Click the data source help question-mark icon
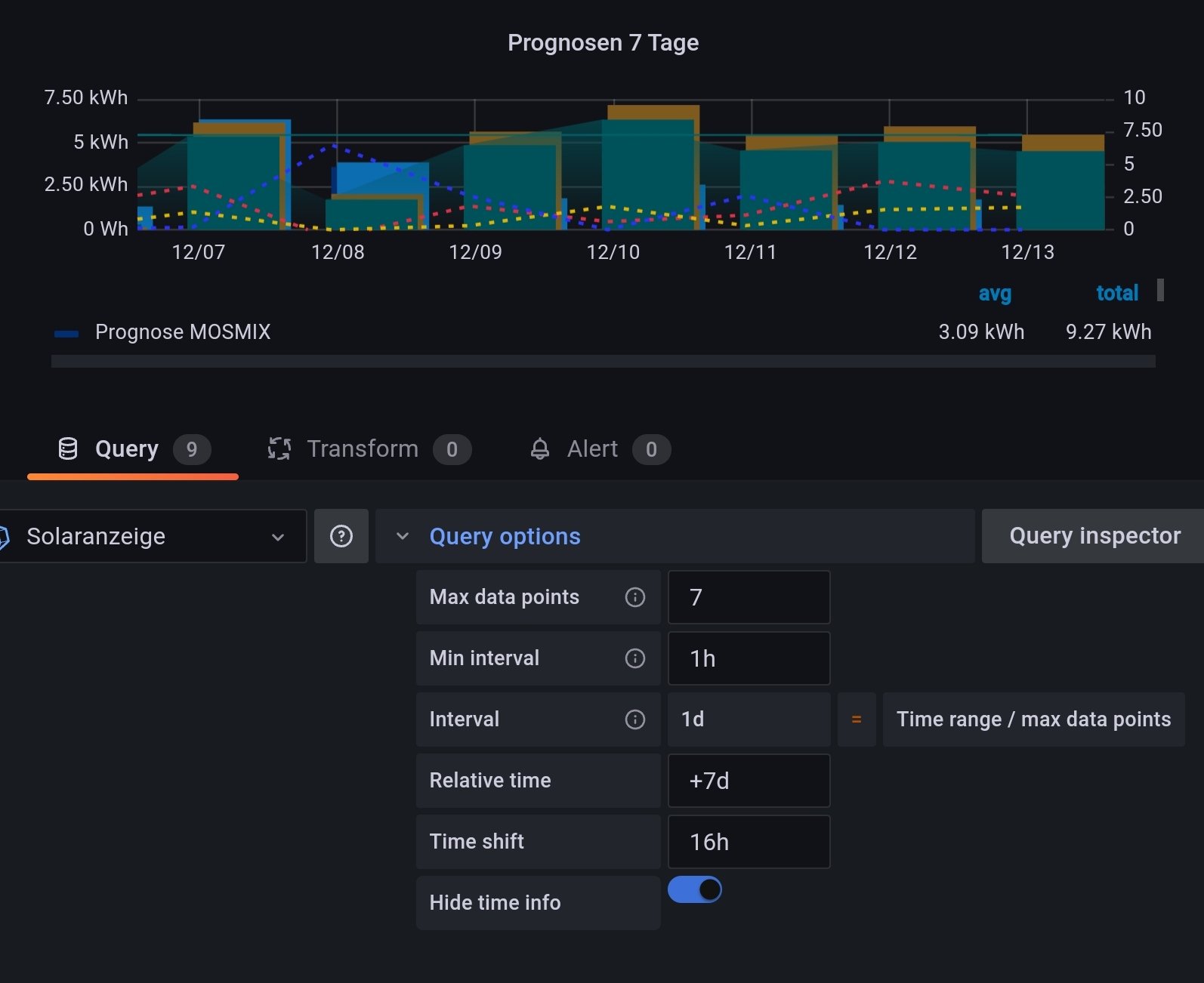Screen dimensions: 1204x983 (341, 536)
